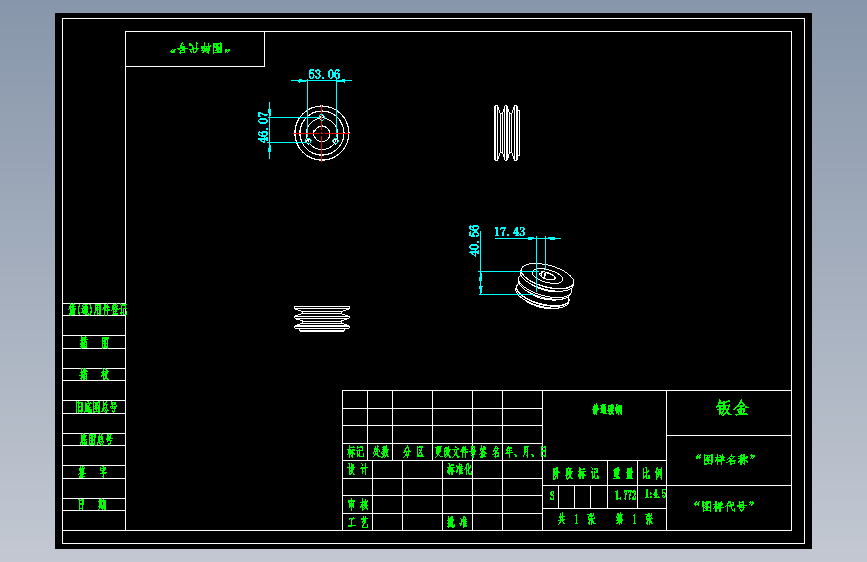Viewport: 867px width, 562px height.
Task: Click the 第 1 张 sheet number text
Action: click(635, 519)
